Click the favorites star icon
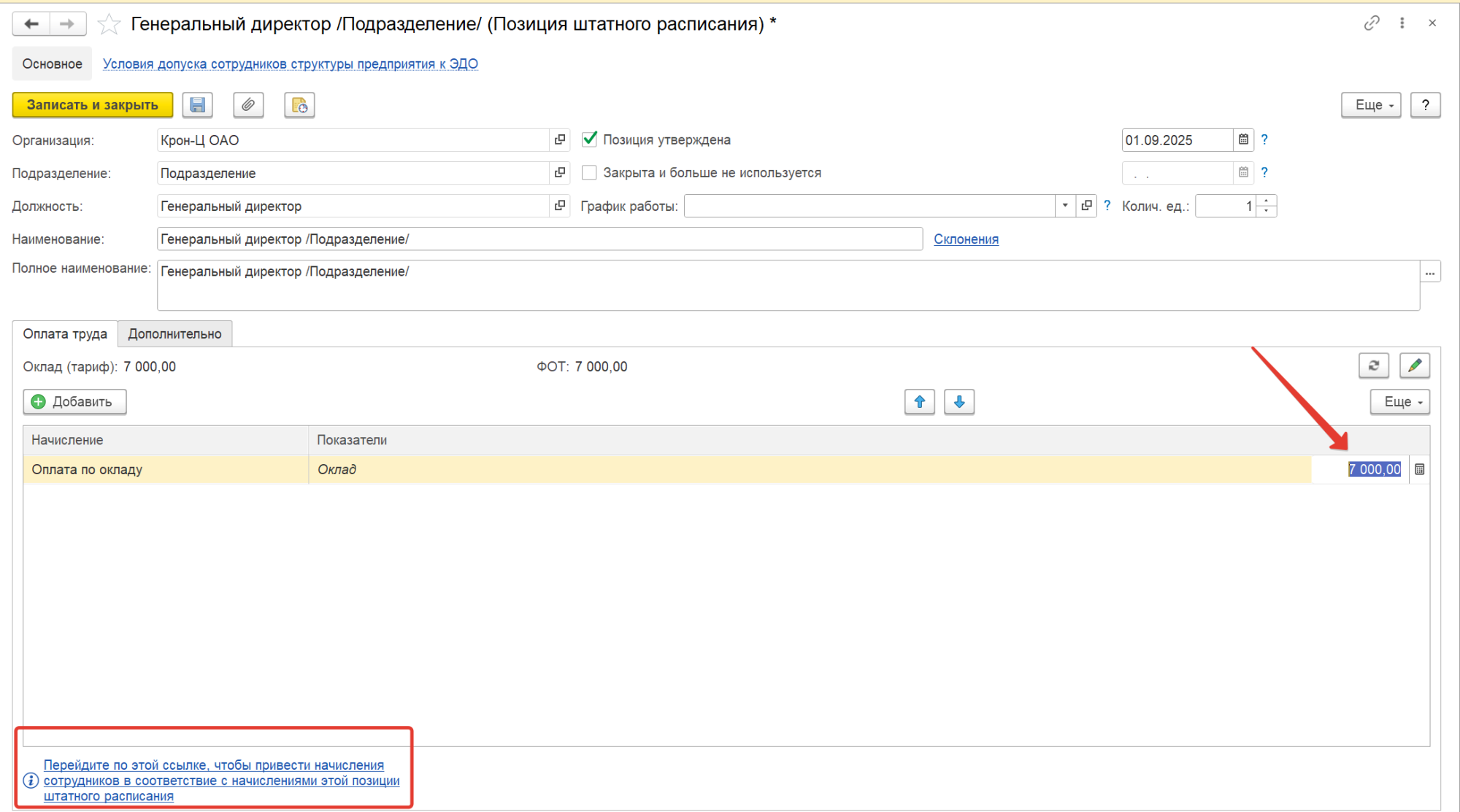Image resolution: width=1460 pixels, height=812 pixels. [x=109, y=24]
